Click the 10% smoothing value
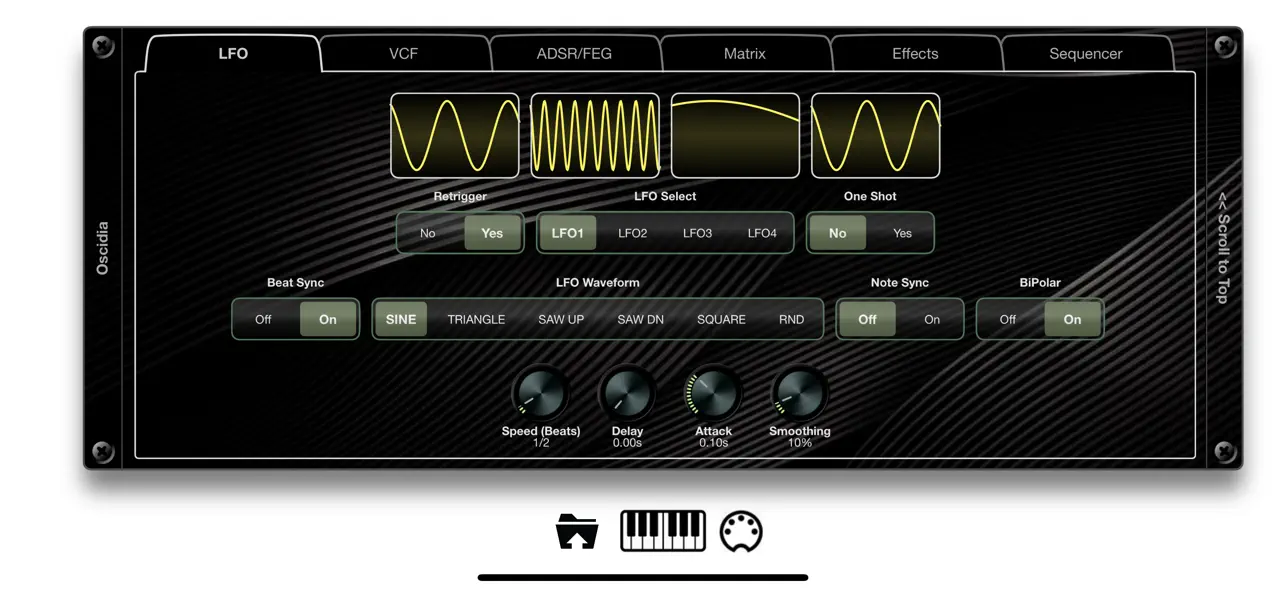Screen dimensions: 1286x592 [x=800, y=443]
